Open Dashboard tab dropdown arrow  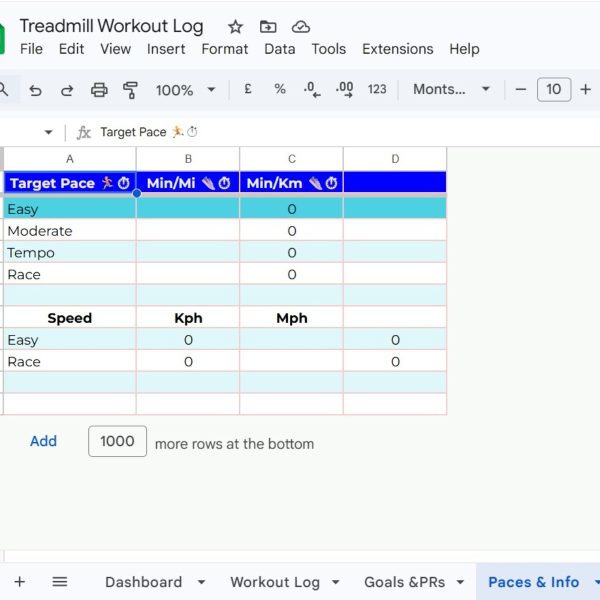(x=201, y=582)
